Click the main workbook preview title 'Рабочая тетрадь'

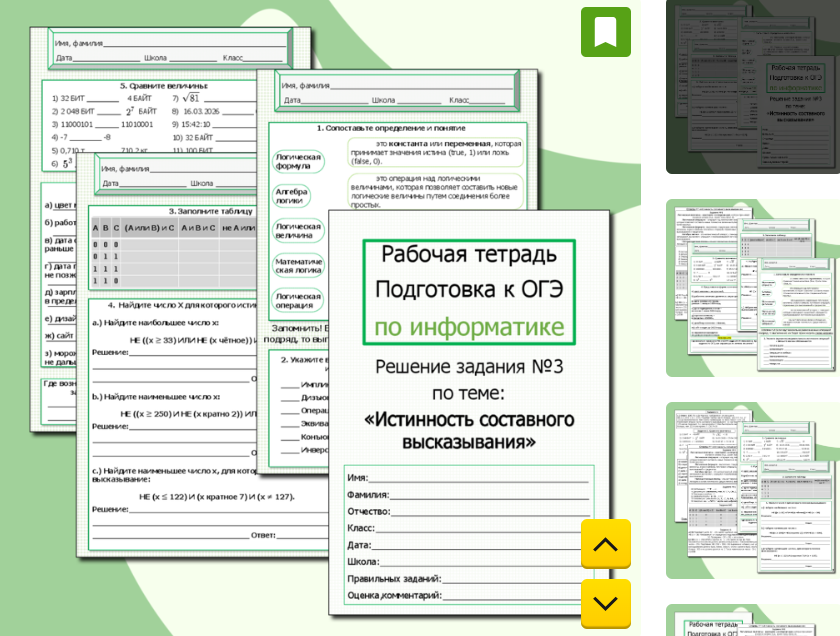pos(469,254)
